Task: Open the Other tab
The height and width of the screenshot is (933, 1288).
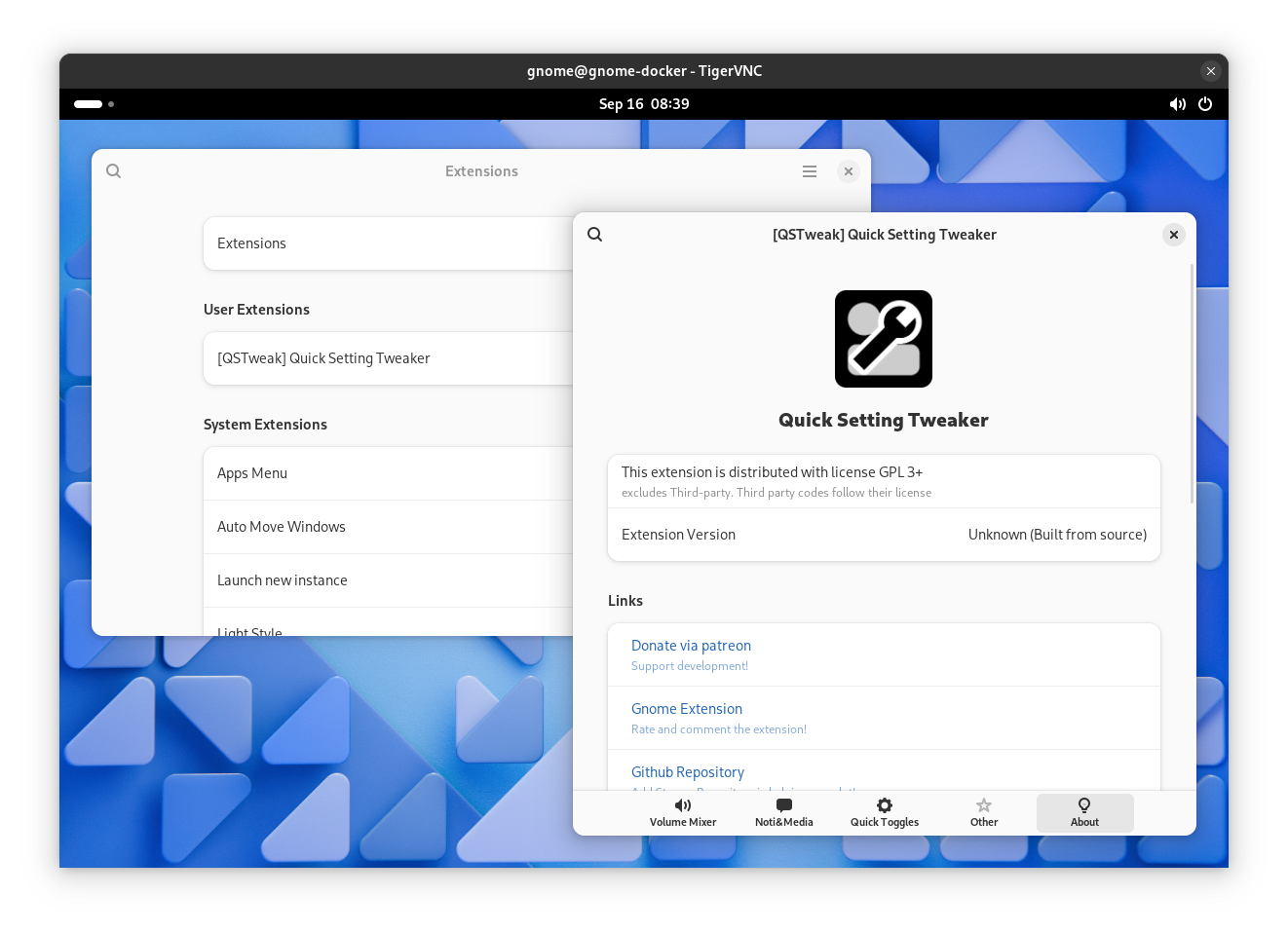Action: point(984,812)
